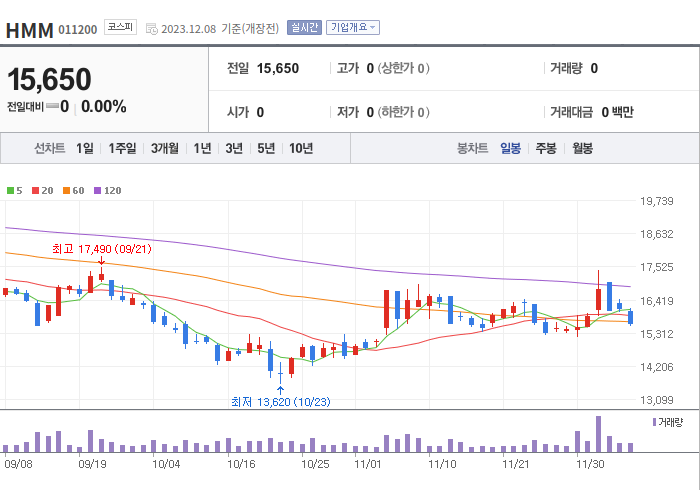The height and width of the screenshot is (490, 700).
Task: Select the 10년 line chart tab
Action: pos(301,148)
